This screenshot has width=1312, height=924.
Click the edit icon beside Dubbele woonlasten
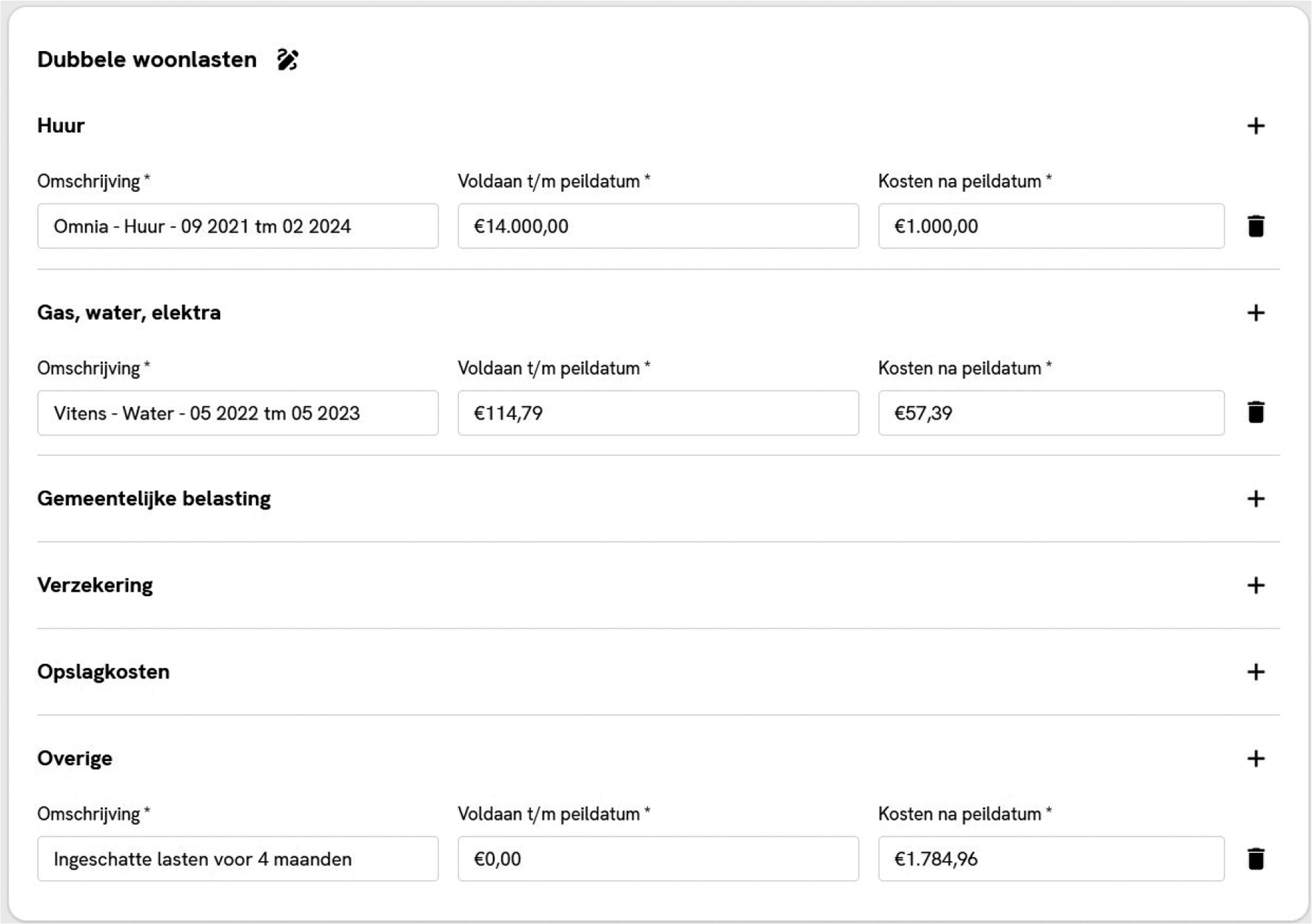click(287, 60)
